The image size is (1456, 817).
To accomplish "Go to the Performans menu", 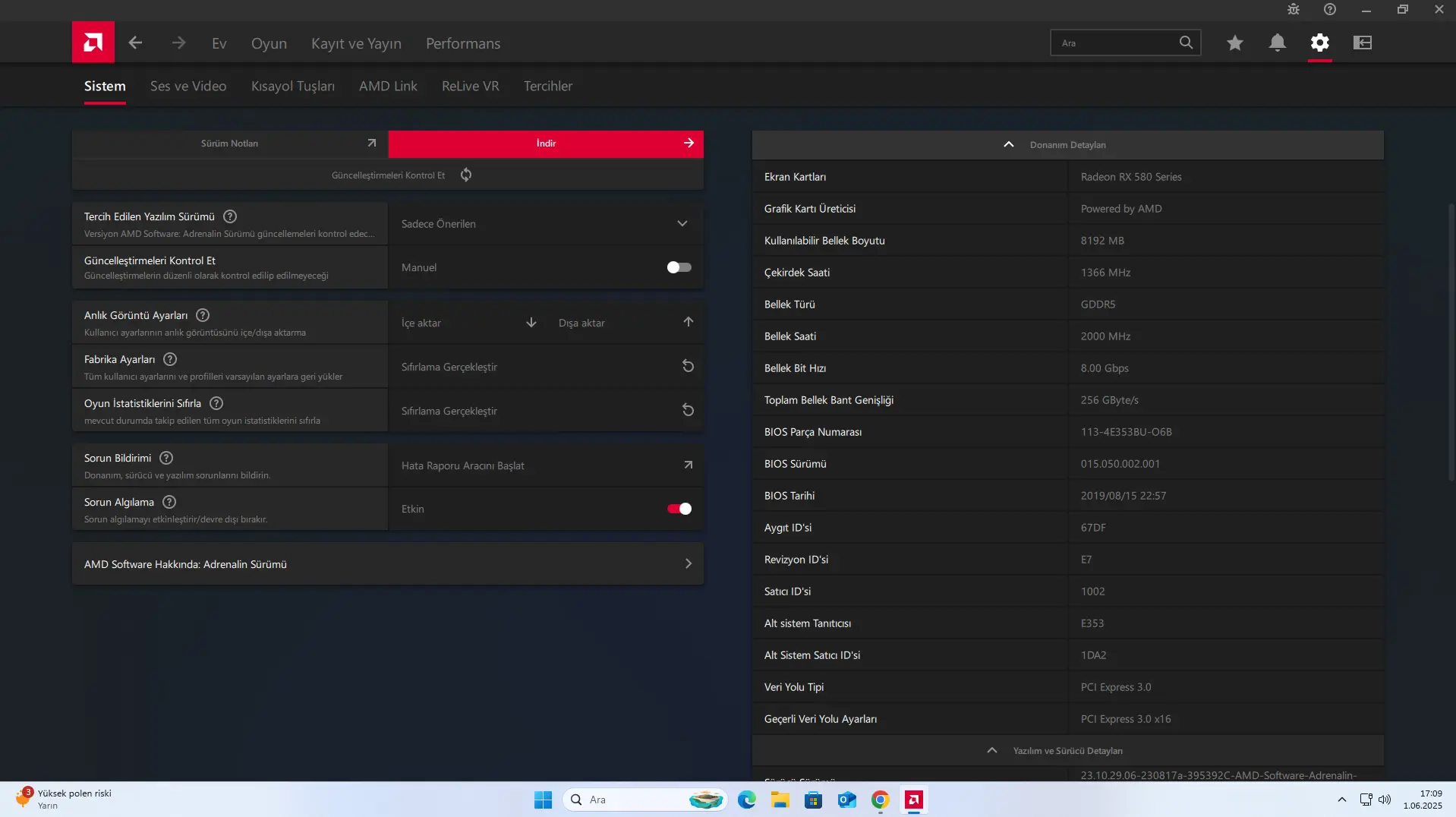I will [463, 43].
